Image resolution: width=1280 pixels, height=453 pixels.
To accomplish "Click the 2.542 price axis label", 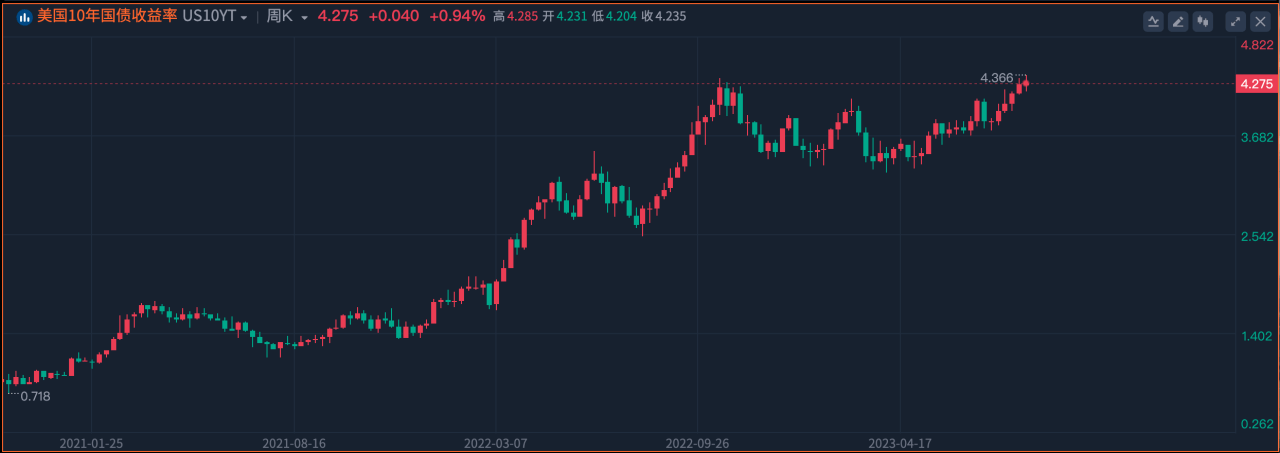I will coord(1255,237).
